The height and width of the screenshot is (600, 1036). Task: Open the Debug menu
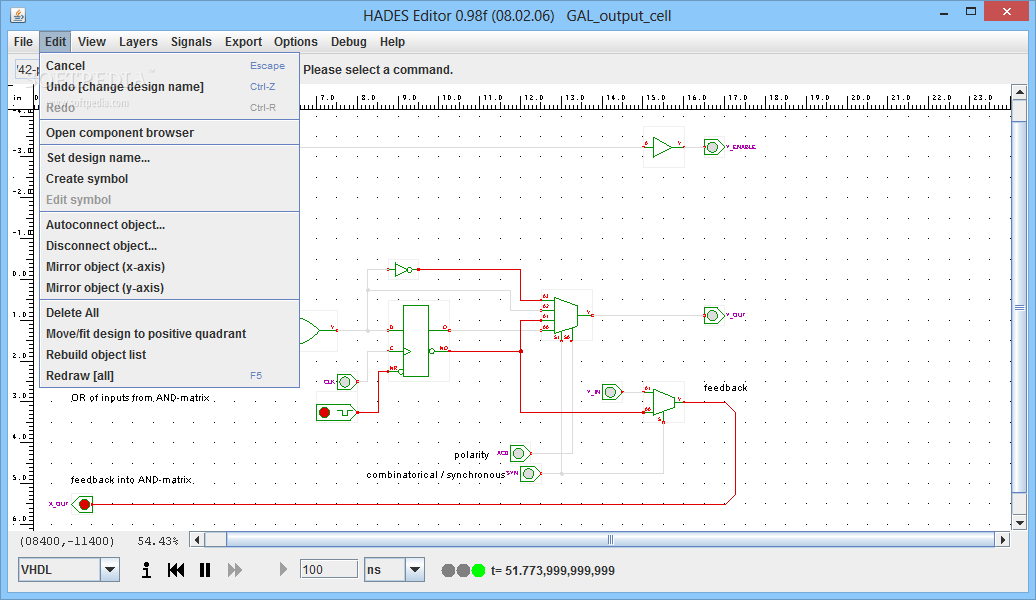[348, 42]
